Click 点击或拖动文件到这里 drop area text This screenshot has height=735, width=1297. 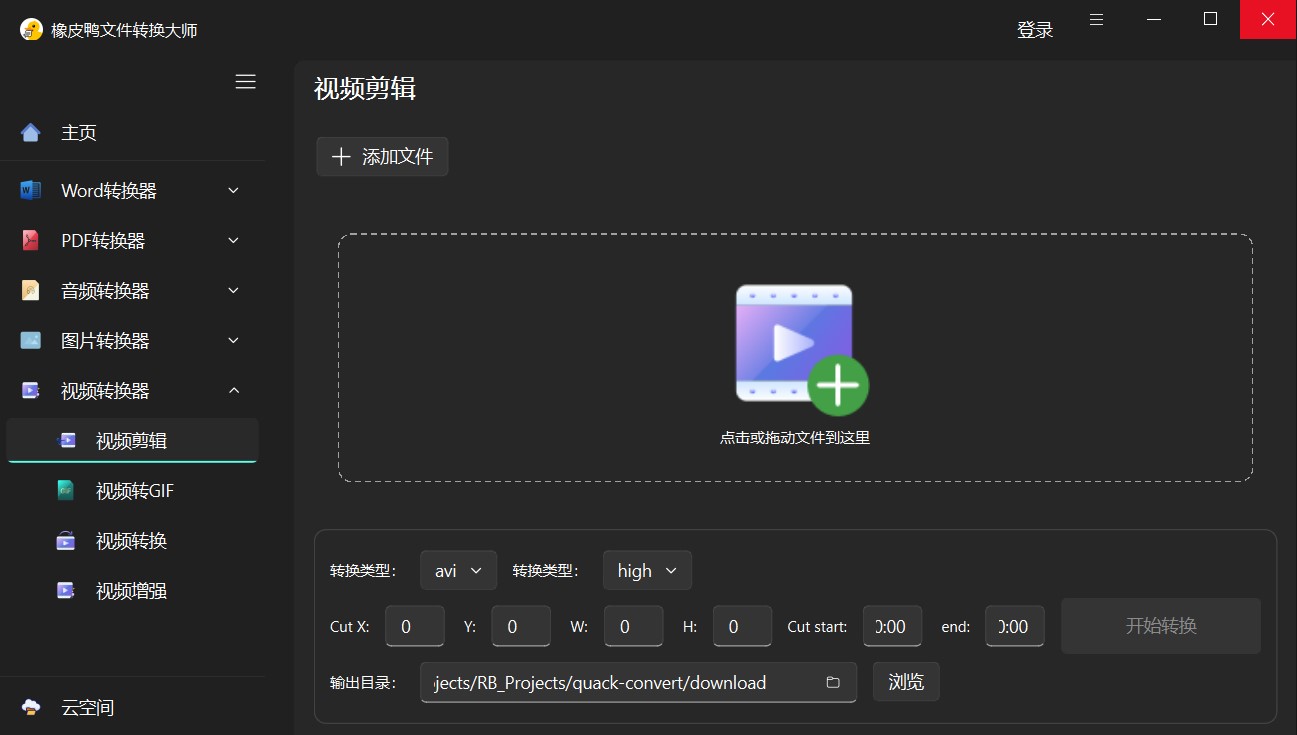pyautogui.click(x=795, y=438)
